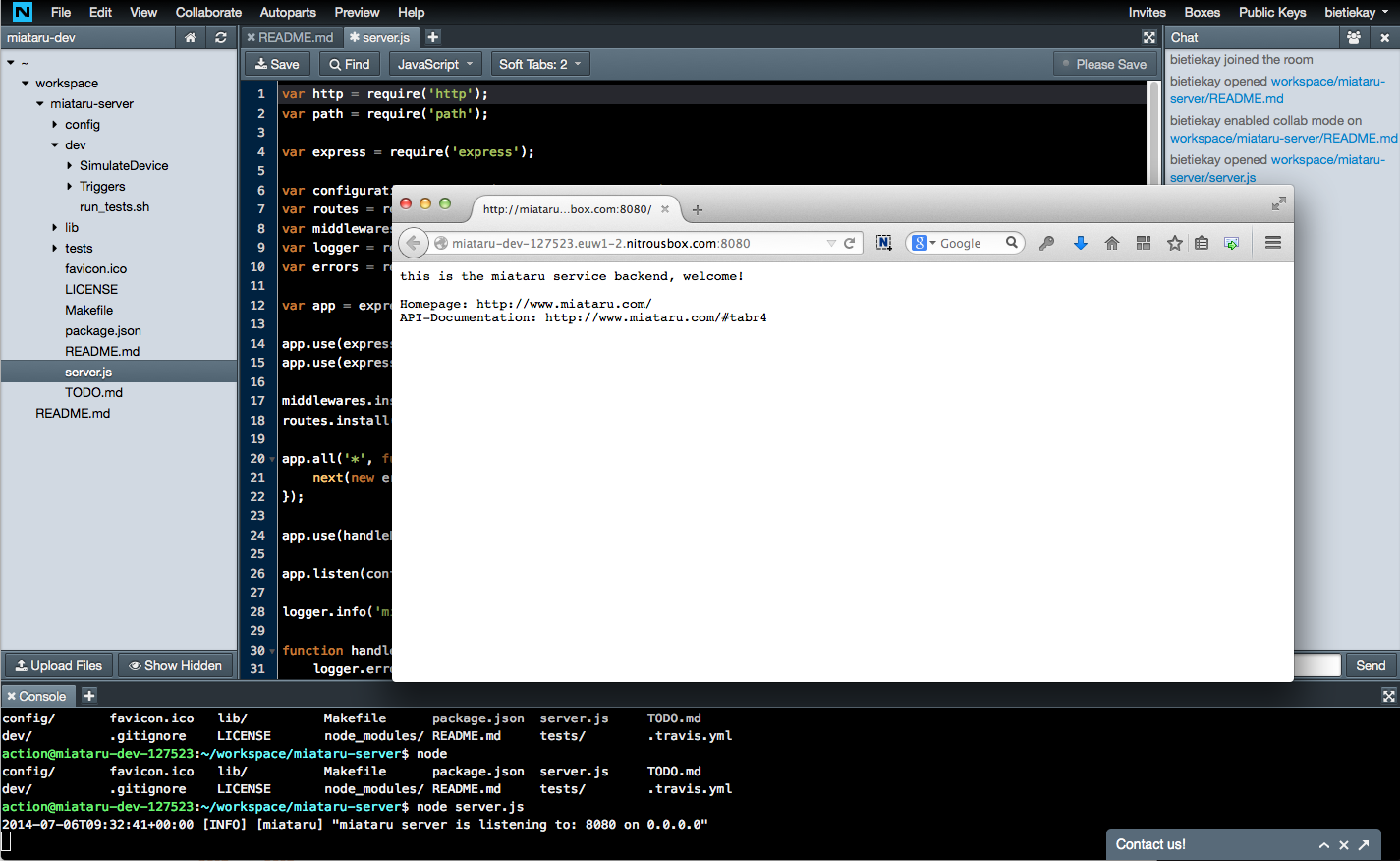Open package.json in the file tree

click(x=103, y=331)
